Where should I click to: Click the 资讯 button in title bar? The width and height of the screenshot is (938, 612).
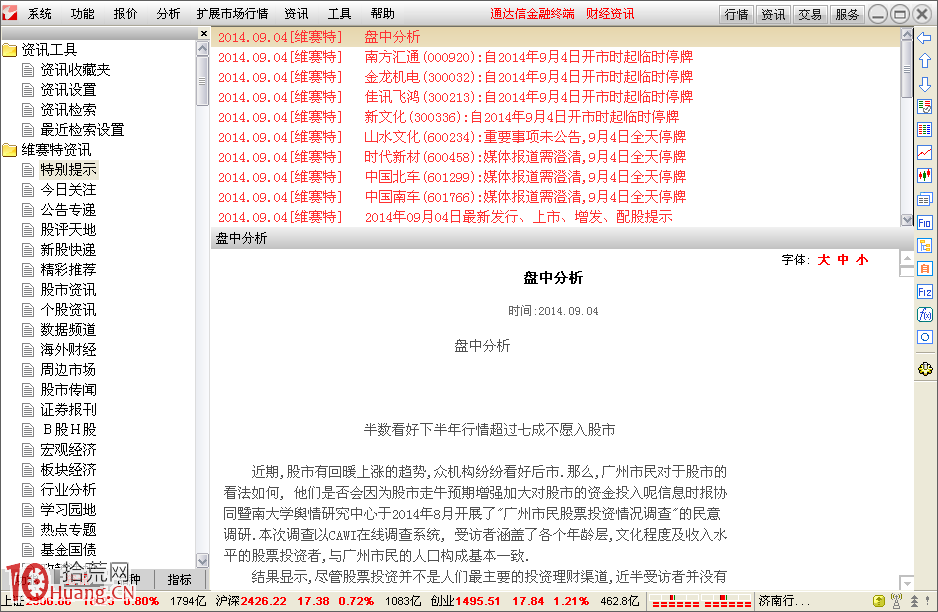[x=773, y=14]
